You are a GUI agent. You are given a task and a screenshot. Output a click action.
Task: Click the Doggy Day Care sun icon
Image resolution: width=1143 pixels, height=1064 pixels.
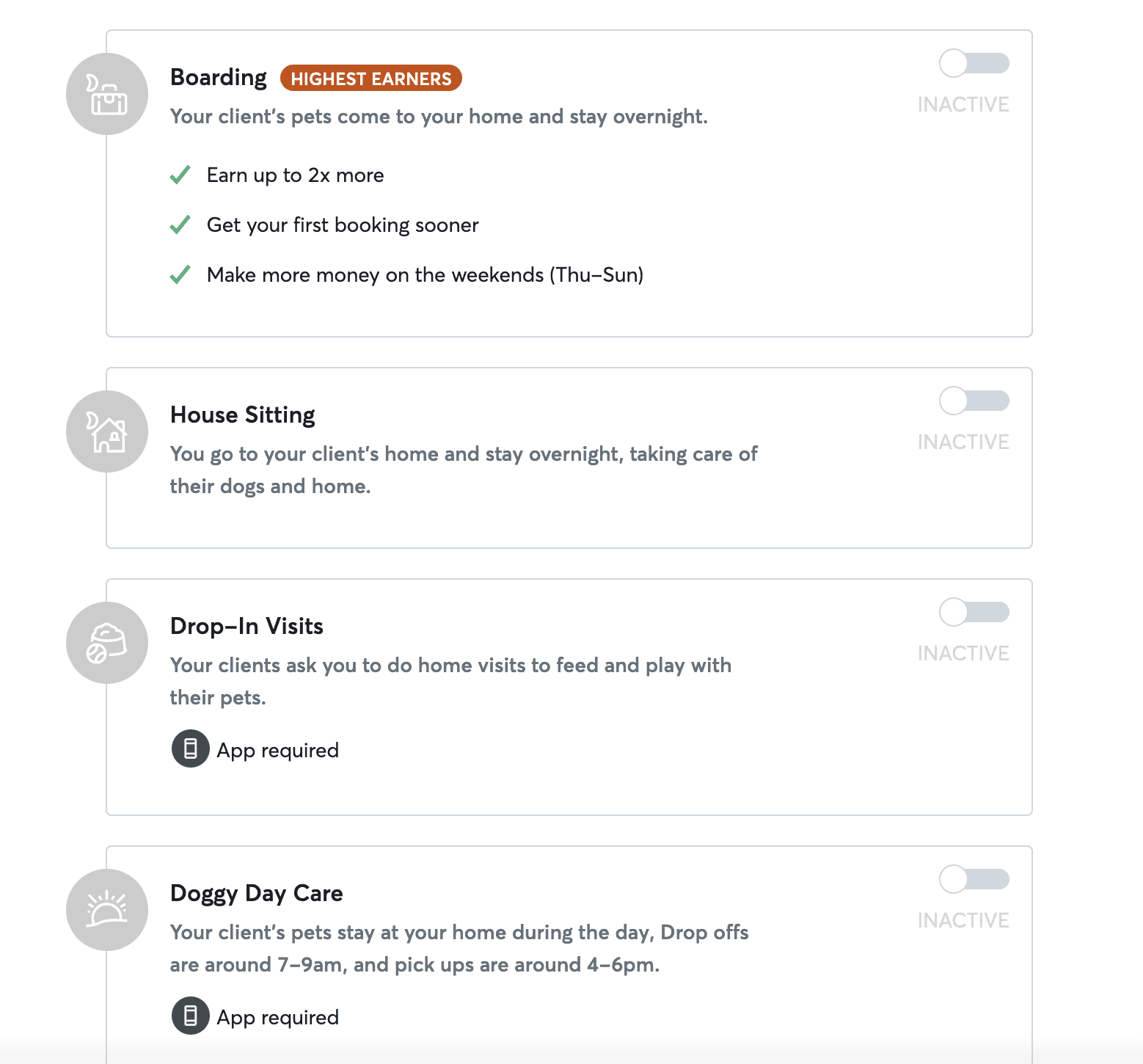107,910
